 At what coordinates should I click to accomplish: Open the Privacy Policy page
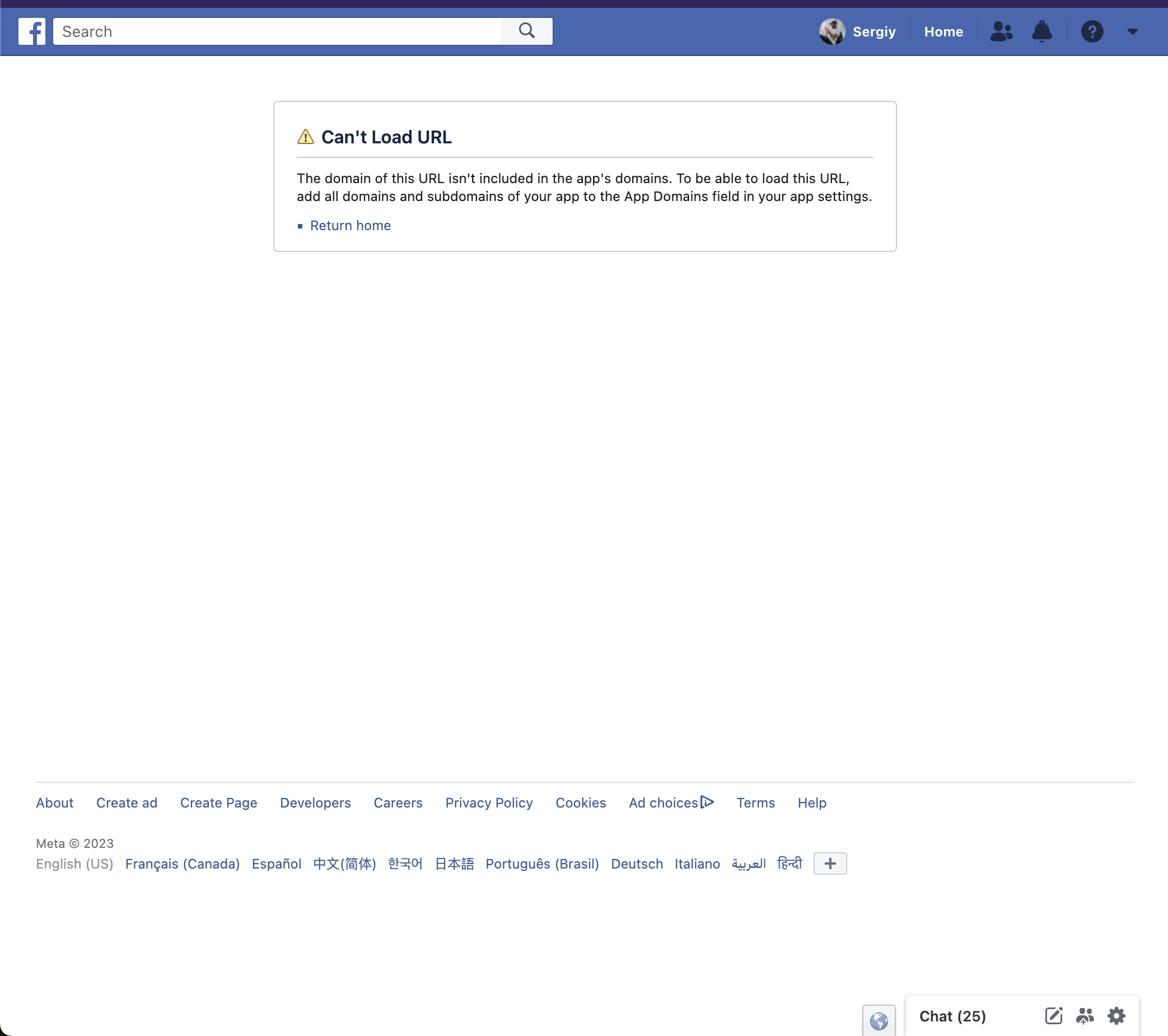coord(489,802)
